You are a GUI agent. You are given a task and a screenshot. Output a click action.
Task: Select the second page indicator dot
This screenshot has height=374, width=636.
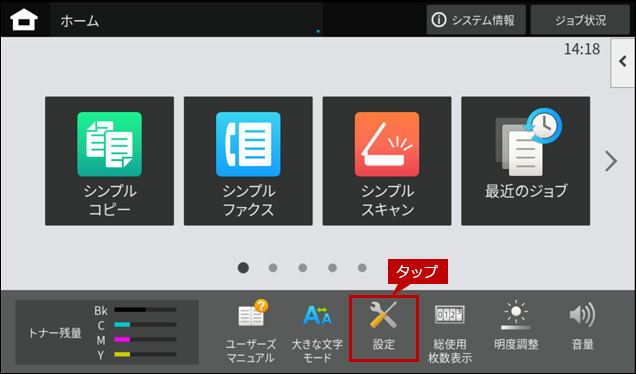pos(273,268)
